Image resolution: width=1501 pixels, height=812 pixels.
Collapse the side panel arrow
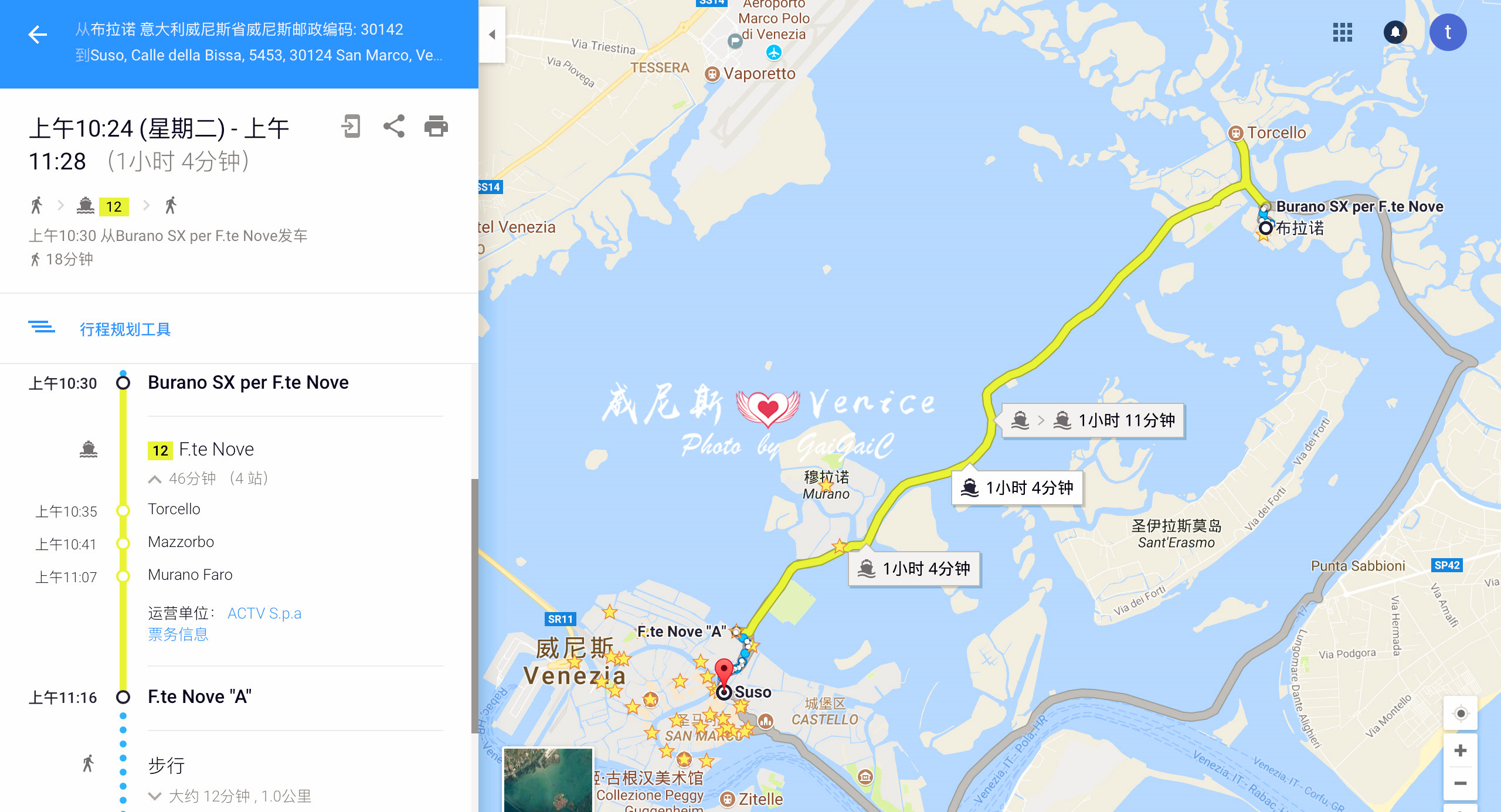(492, 35)
